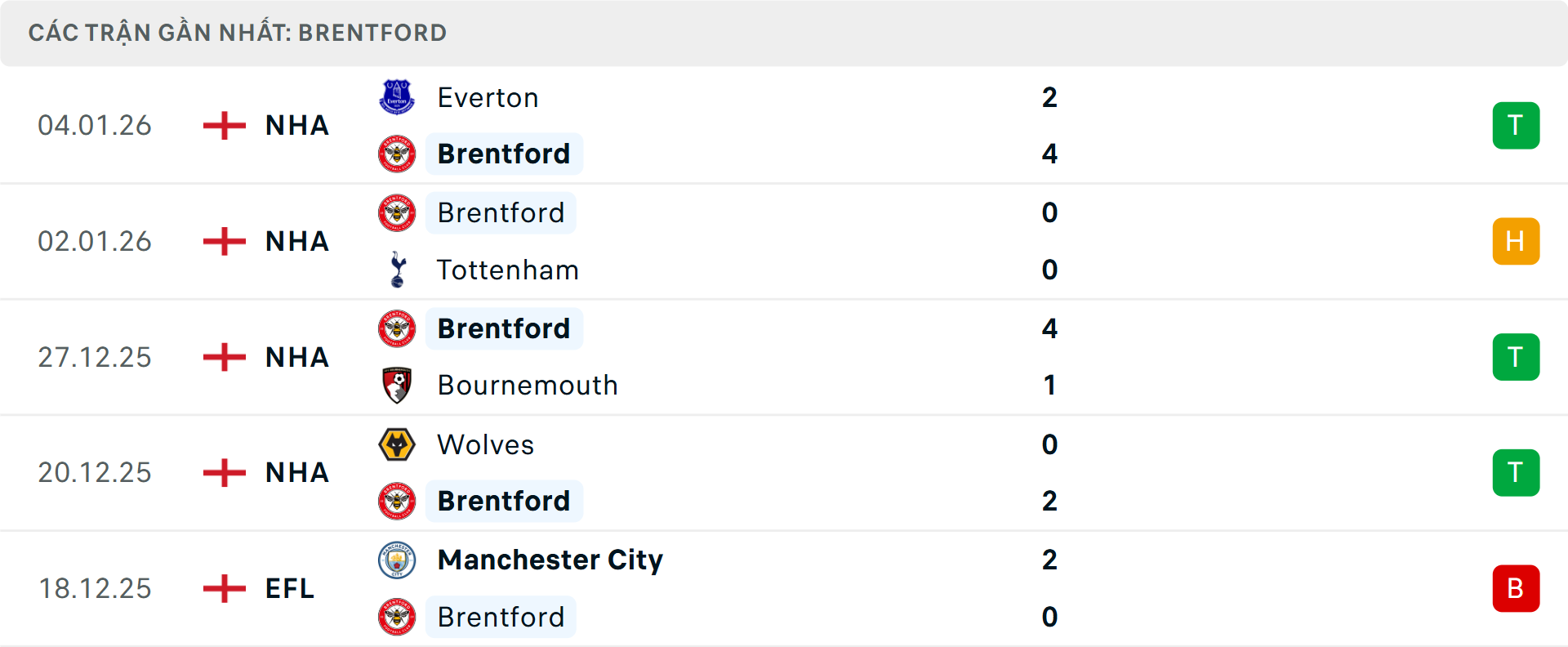Click the Tottenham club crest

tap(397, 270)
